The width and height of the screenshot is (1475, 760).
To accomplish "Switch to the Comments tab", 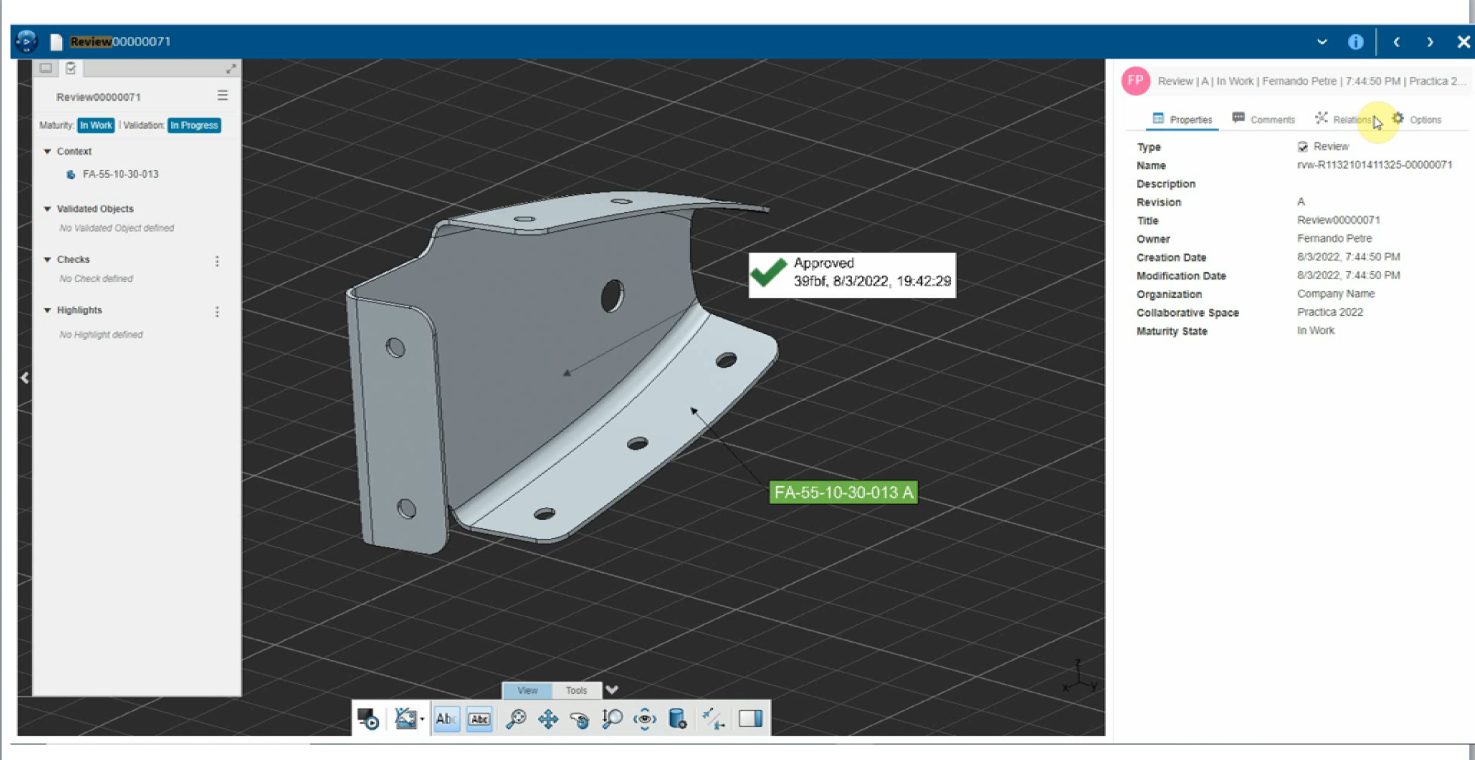I will click(1263, 119).
